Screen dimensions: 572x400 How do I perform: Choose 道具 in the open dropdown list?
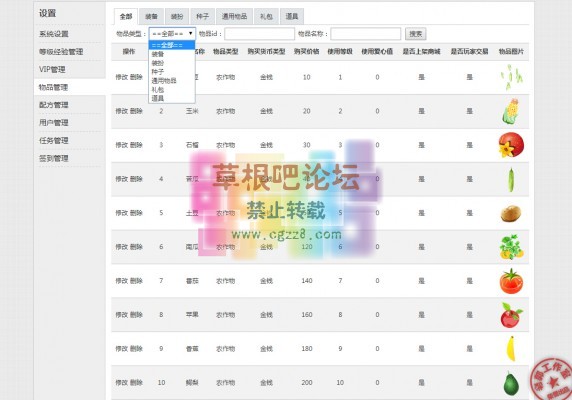click(x=172, y=98)
